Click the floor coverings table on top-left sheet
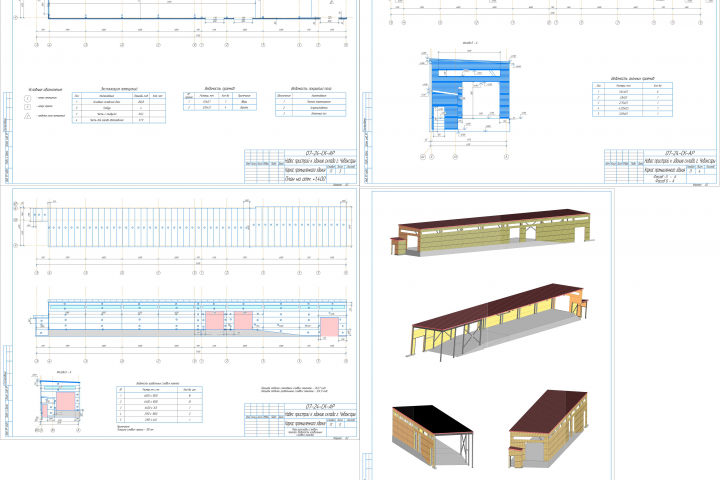This screenshot has height=480, width=720. pyautogui.click(x=310, y=104)
